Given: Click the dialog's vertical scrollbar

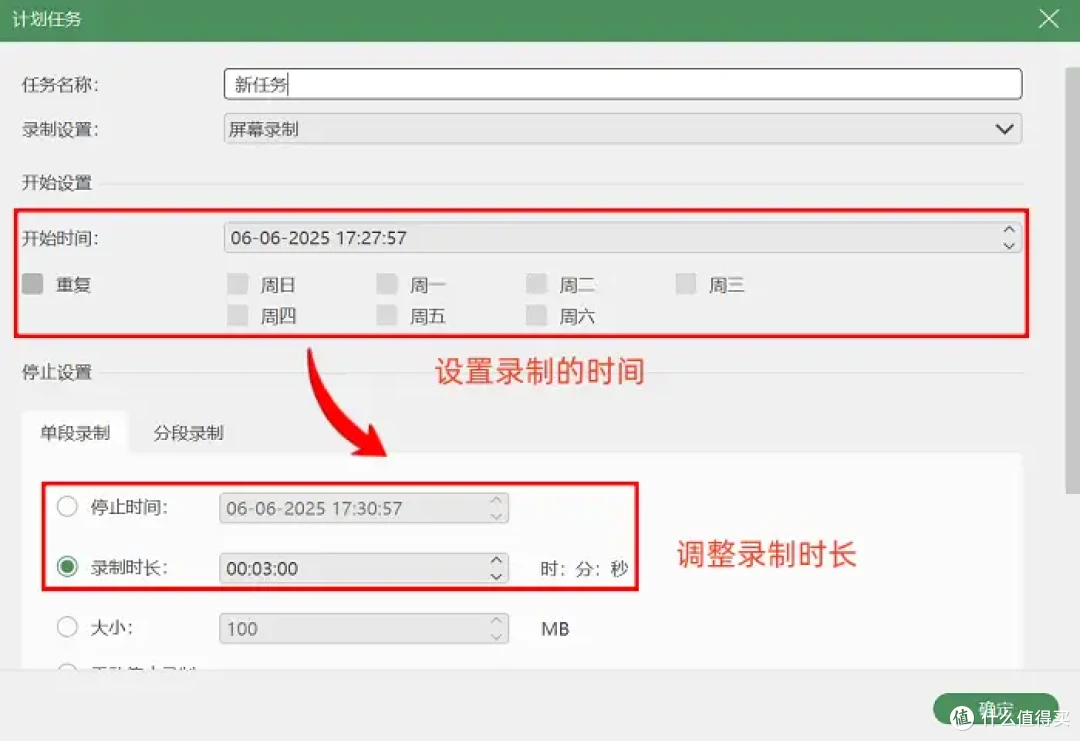Looking at the screenshot, I should (x=1072, y=280).
